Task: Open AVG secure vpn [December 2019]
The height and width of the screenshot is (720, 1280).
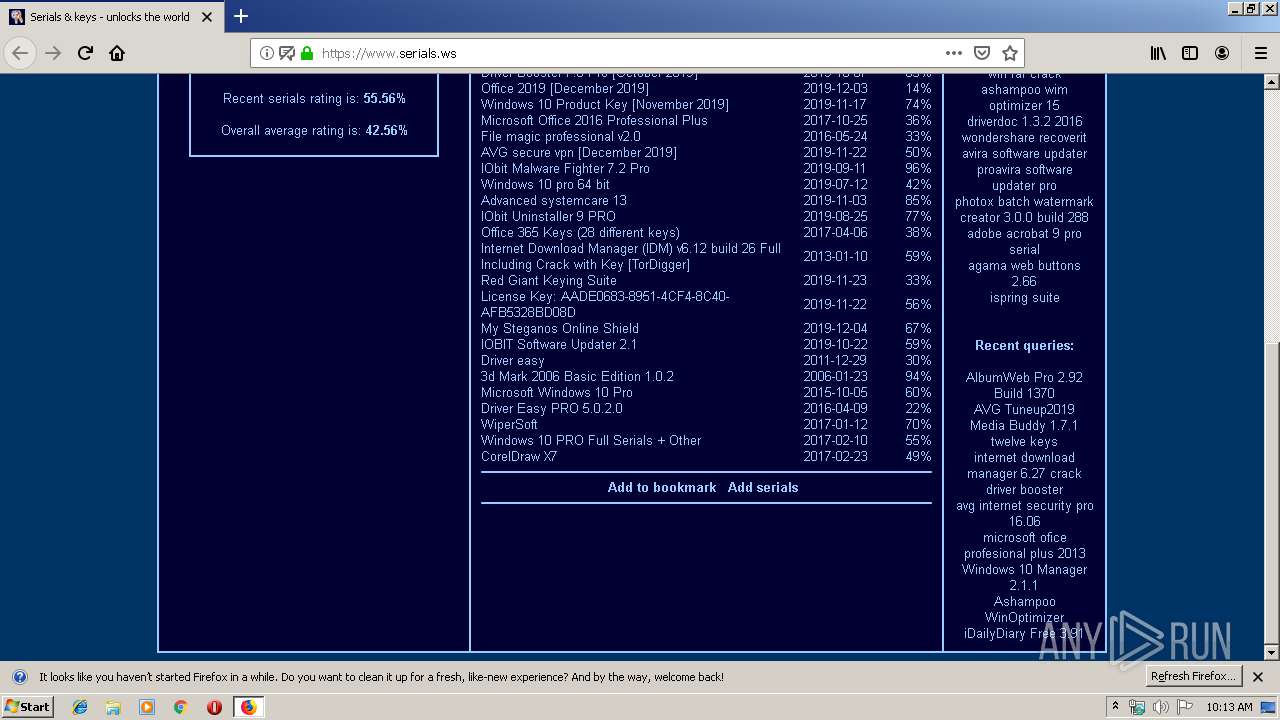Action: click(579, 152)
